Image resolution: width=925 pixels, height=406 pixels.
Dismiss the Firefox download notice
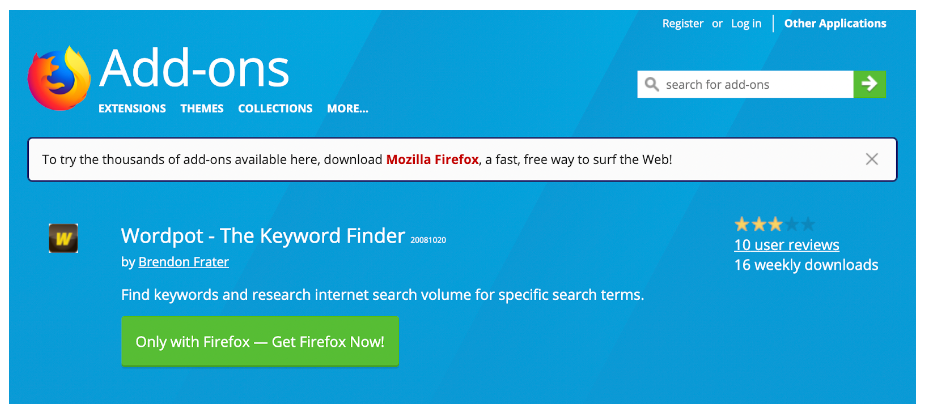[x=872, y=159]
